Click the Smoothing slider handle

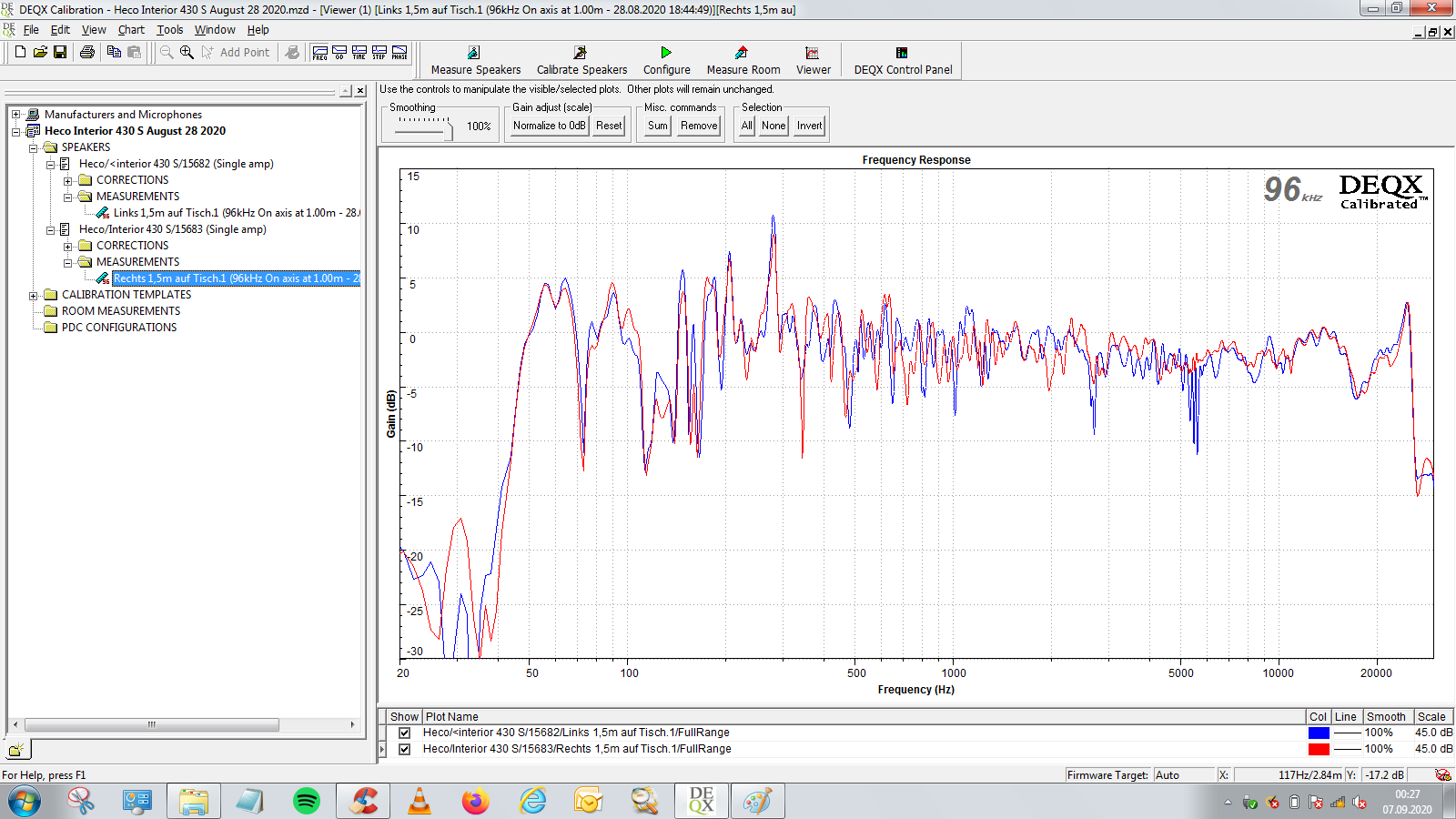[x=448, y=130]
